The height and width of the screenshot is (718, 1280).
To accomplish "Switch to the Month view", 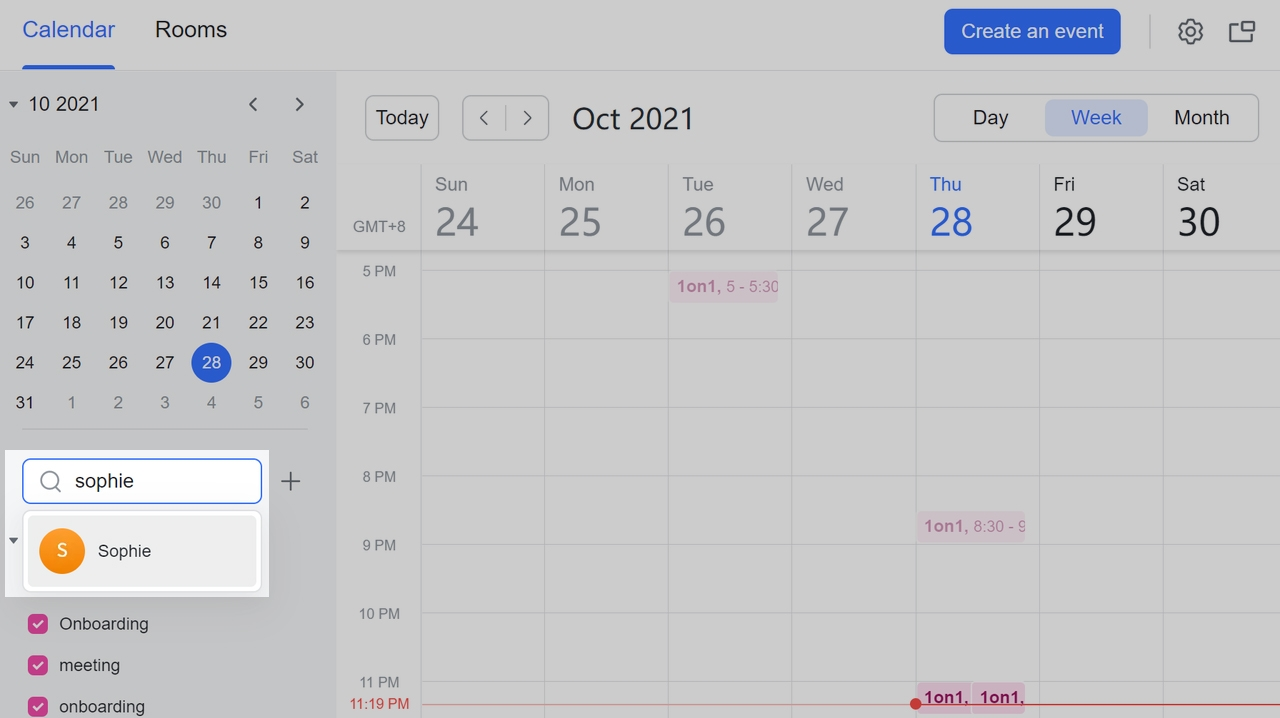I will [1201, 118].
